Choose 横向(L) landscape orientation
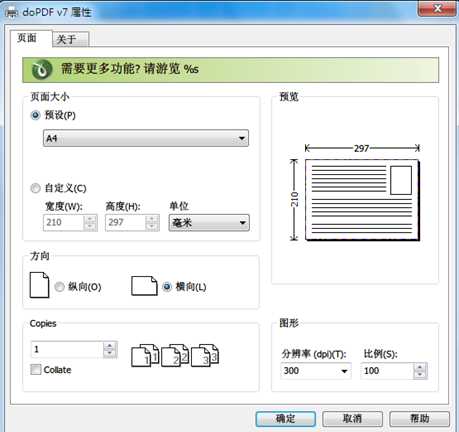 pos(167,287)
